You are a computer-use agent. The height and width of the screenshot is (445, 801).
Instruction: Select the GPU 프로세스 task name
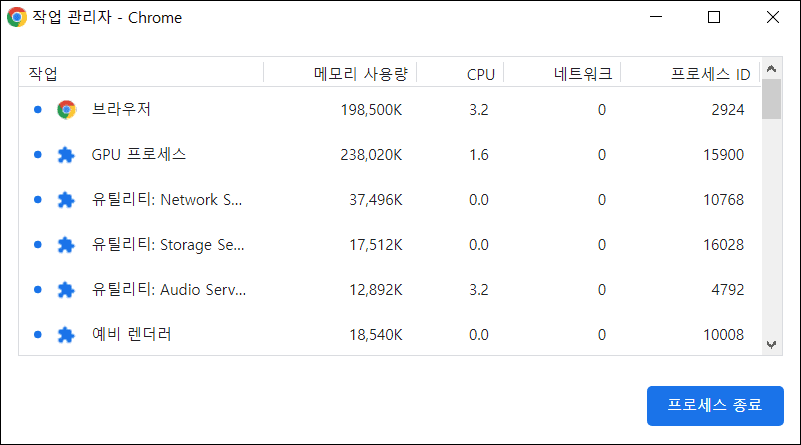pyautogui.click(x=138, y=154)
